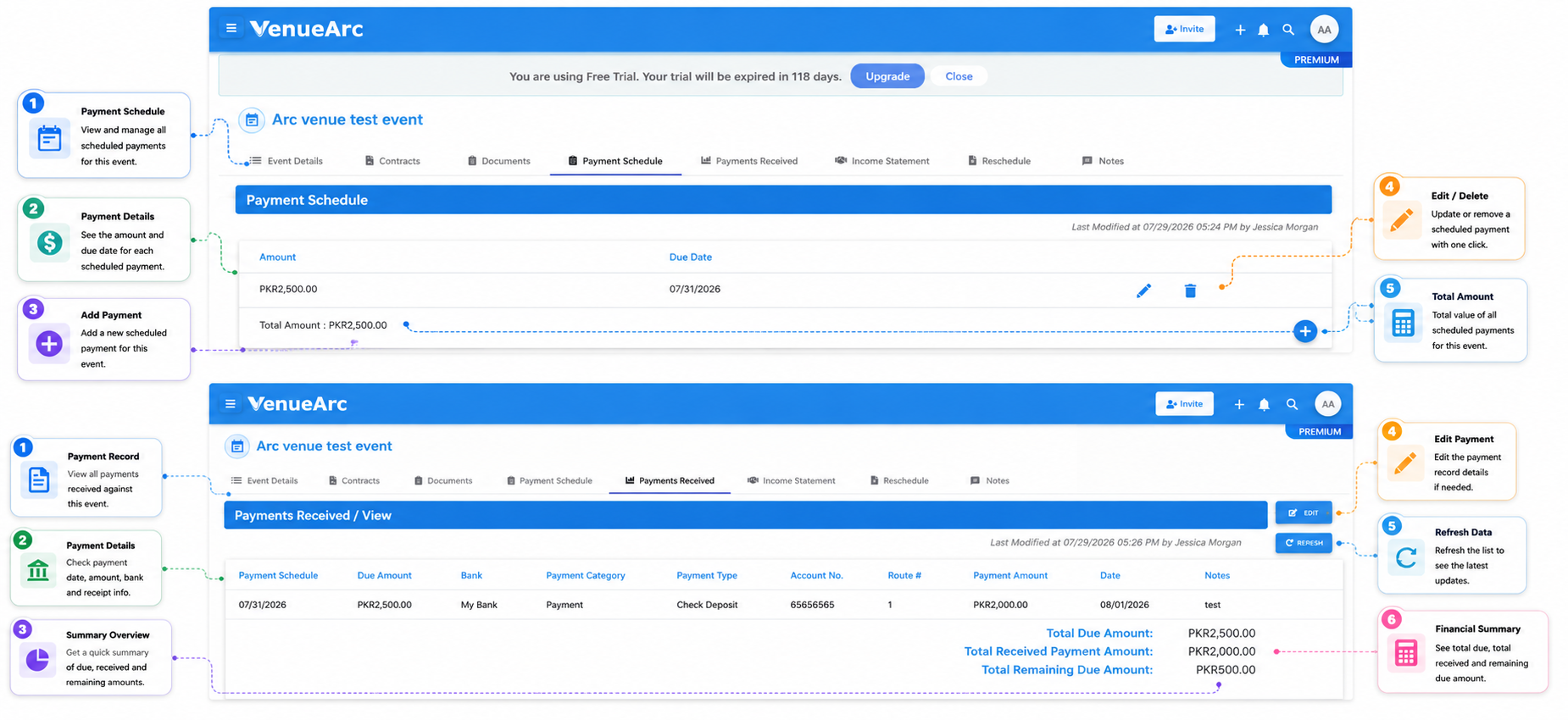Image resolution: width=1568 pixels, height=720 pixels.
Task: Open the Documents tab in the top panel
Action: (498, 161)
